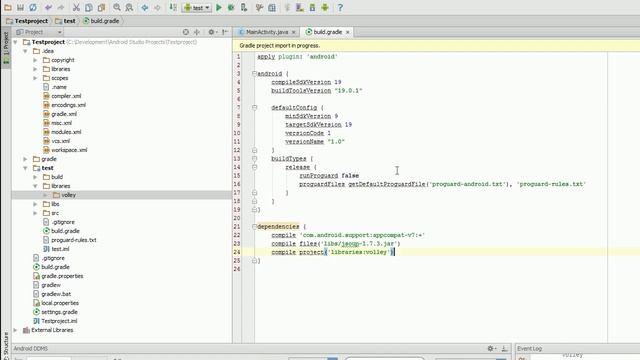640x360 pixels.
Task: Click the Help question mark icon
Action: (340, 7)
